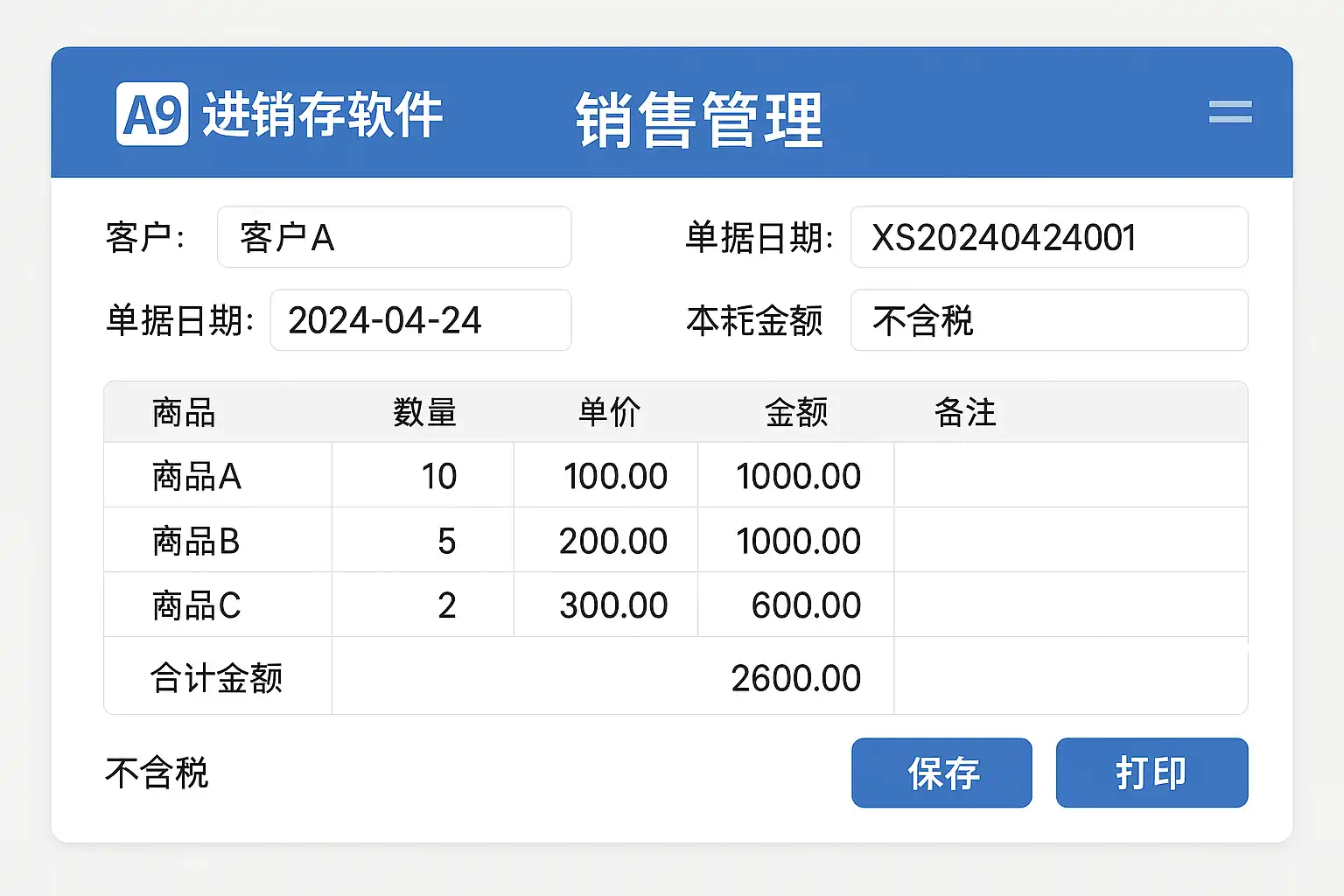1344x896 pixels.
Task: Click the 合计金额 total value 2600.00
Action: [795, 678]
